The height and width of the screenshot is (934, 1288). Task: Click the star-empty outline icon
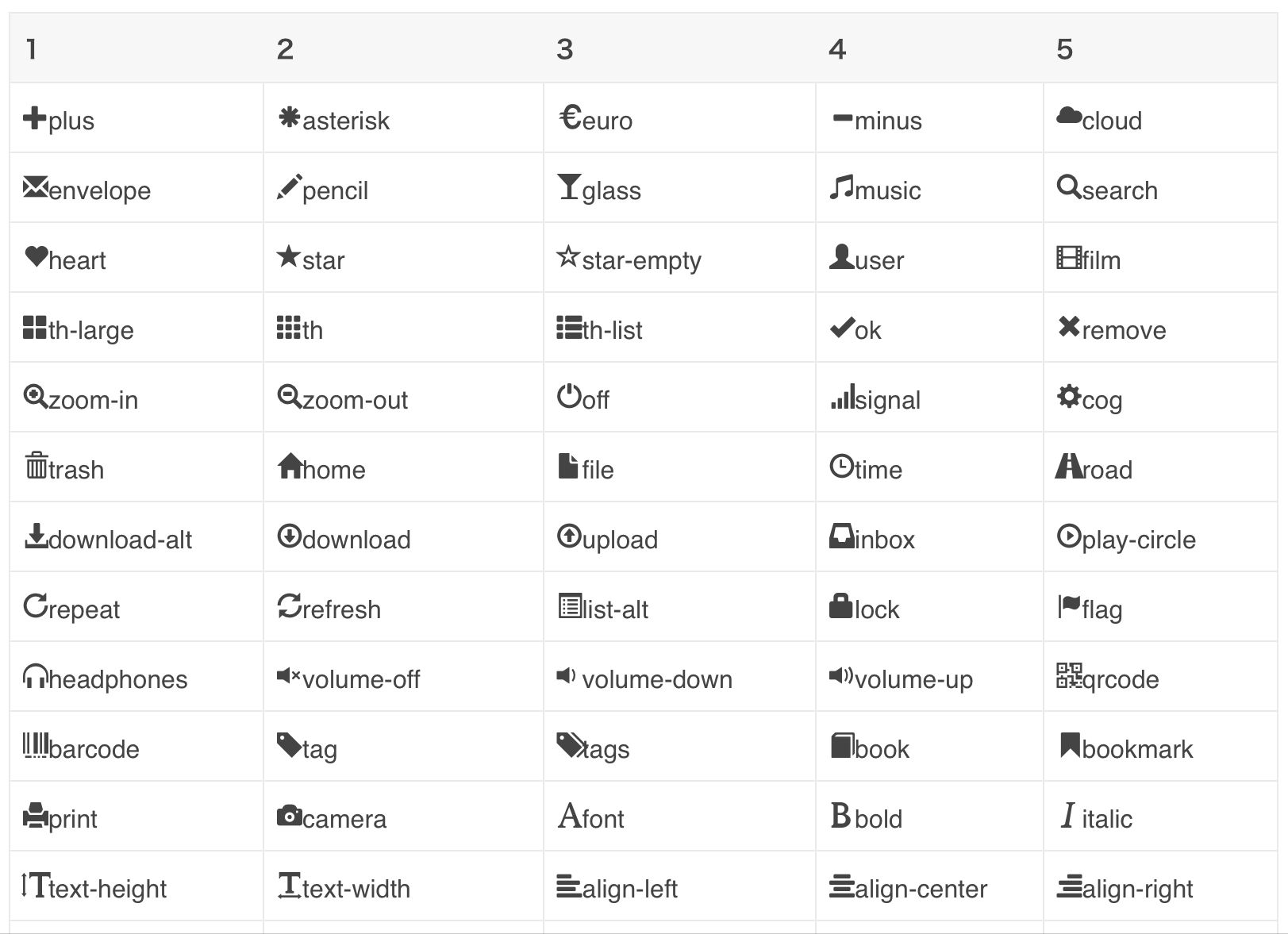[568, 256]
